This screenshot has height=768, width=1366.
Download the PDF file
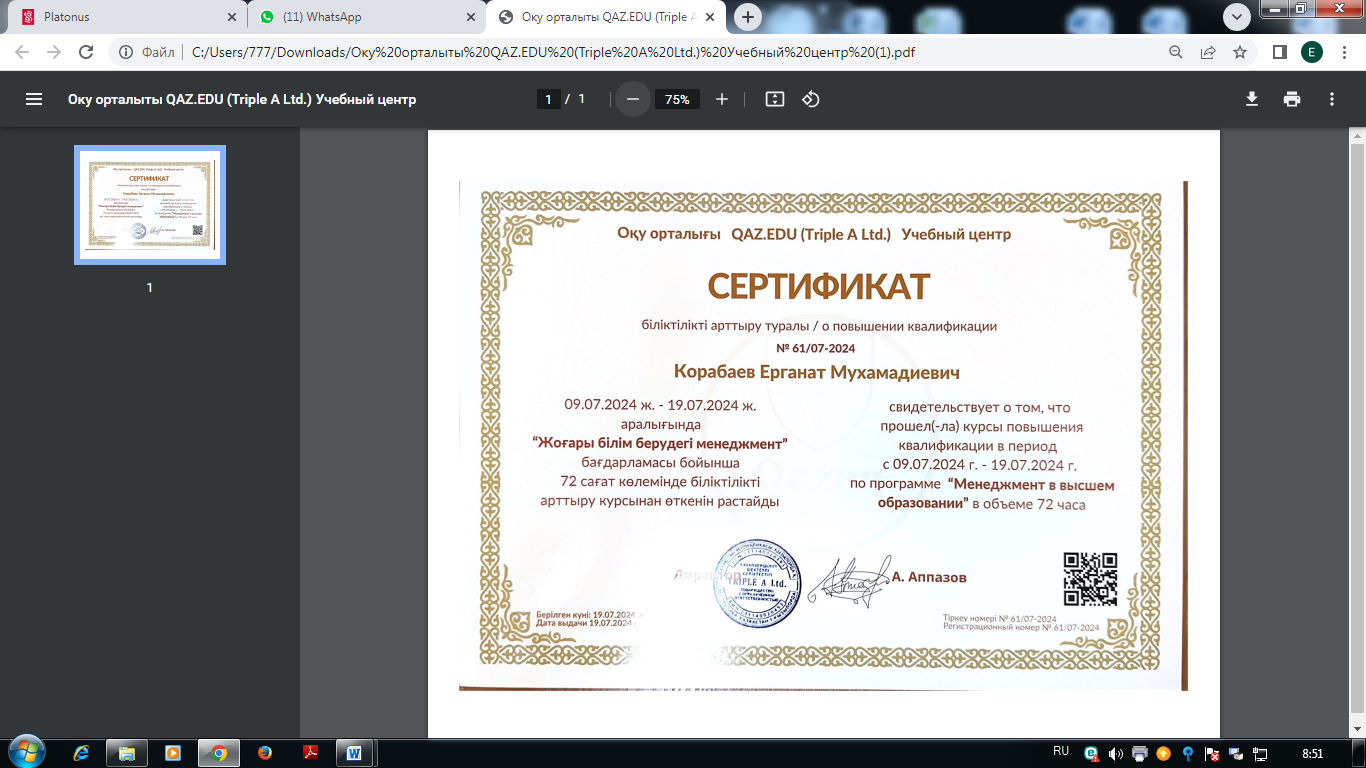[x=1251, y=99]
